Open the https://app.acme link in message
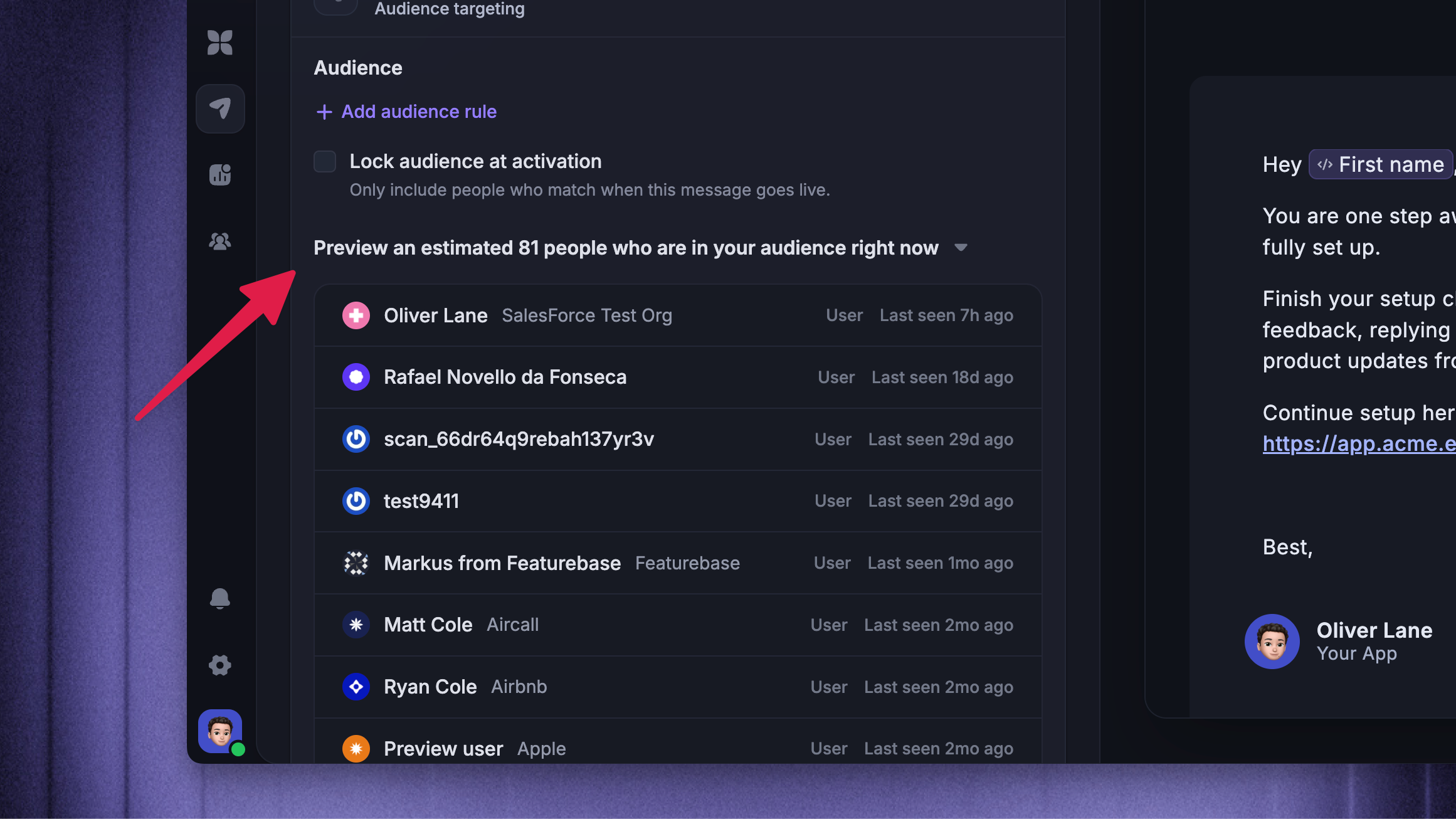This screenshot has height=819, width=1456. 1359,443
